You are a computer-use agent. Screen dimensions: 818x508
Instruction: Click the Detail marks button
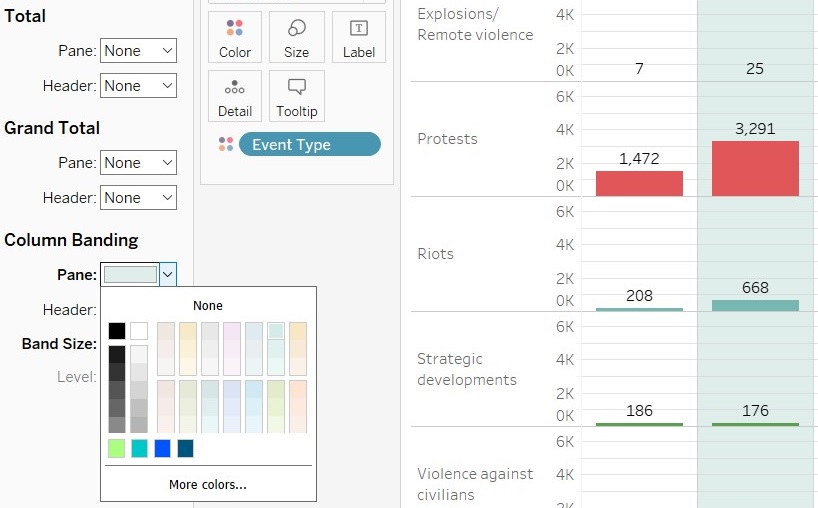pos(235,97)
